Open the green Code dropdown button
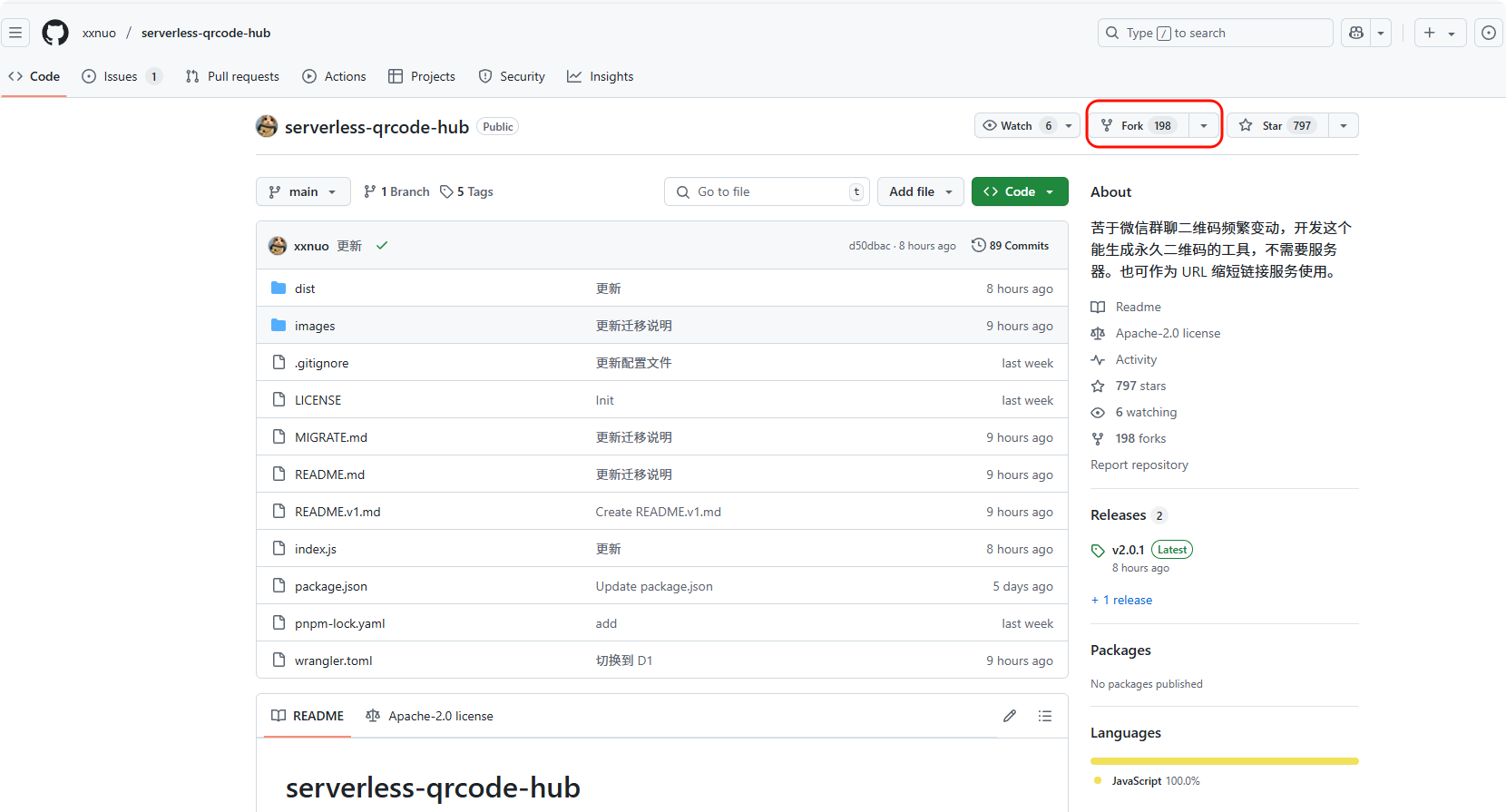The width and height of the screenshot is (1506, 812). [x=1020, y=191]
